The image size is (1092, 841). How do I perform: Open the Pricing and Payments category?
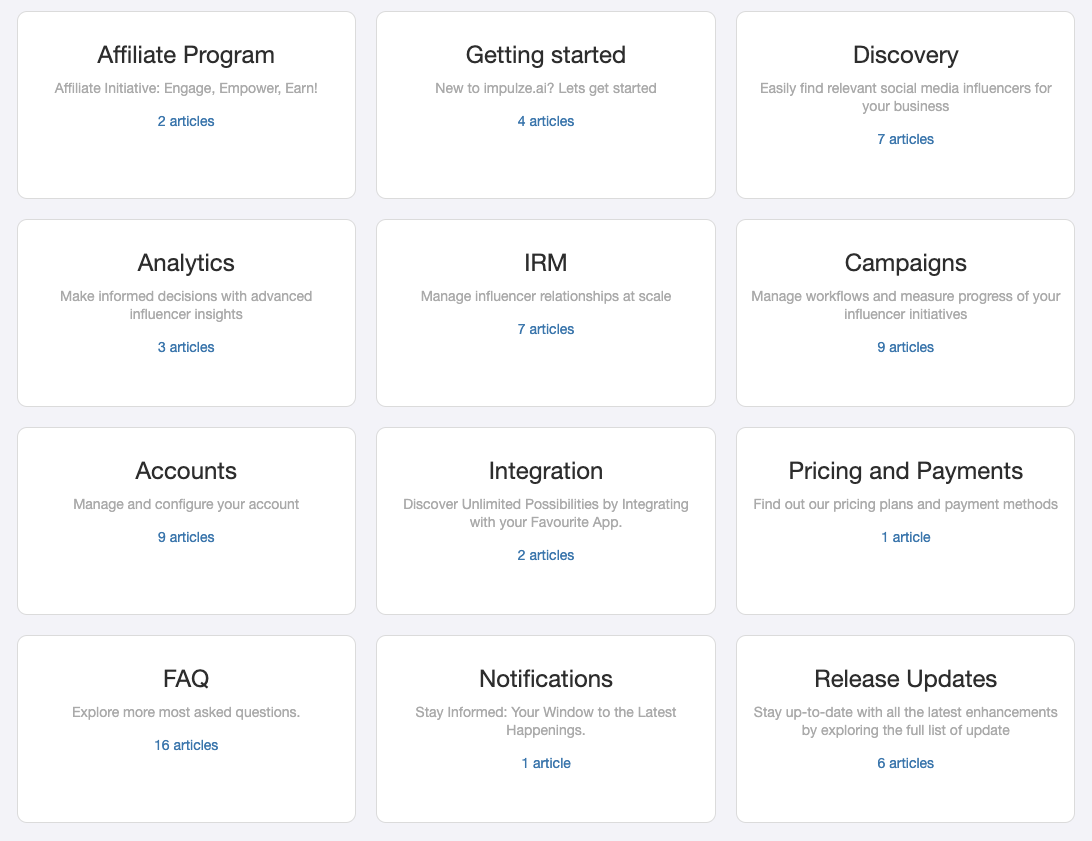(x=904, y=471)
